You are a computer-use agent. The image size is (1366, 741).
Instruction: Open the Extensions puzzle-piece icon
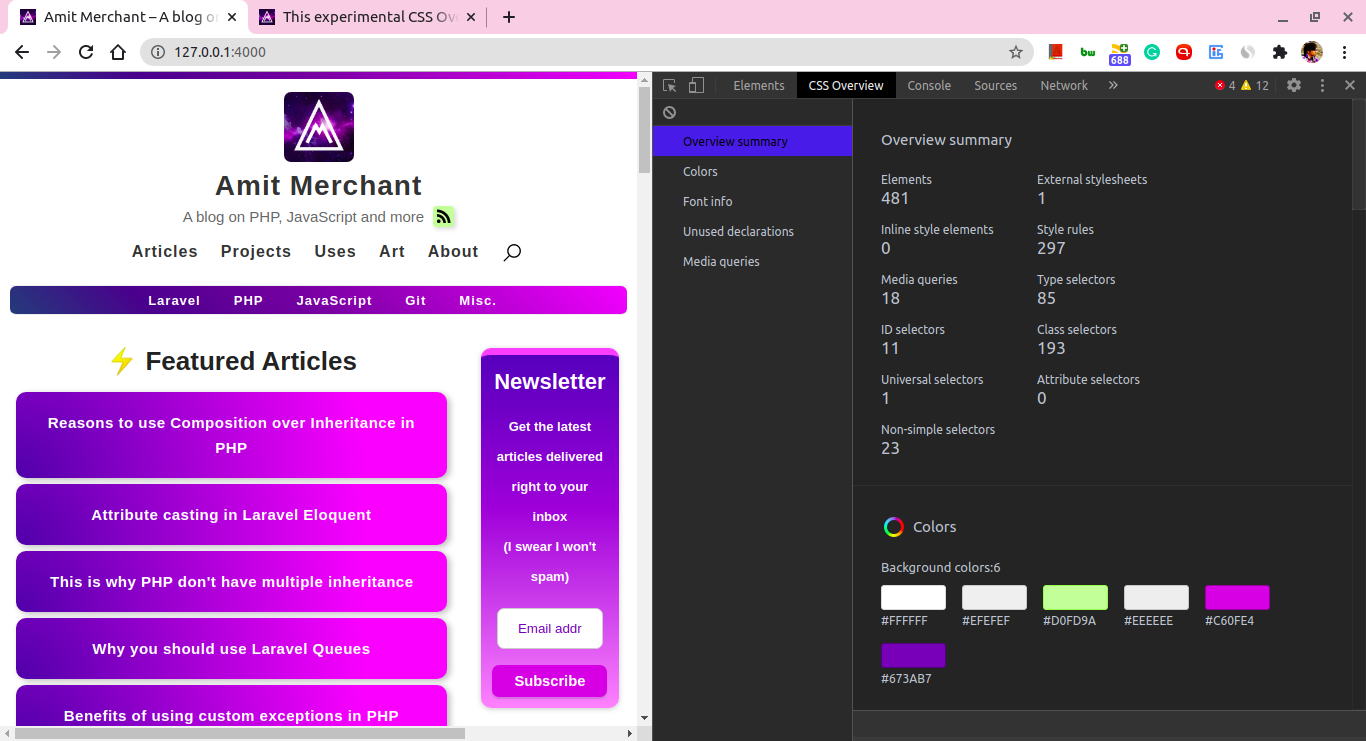pos(1279,52)
